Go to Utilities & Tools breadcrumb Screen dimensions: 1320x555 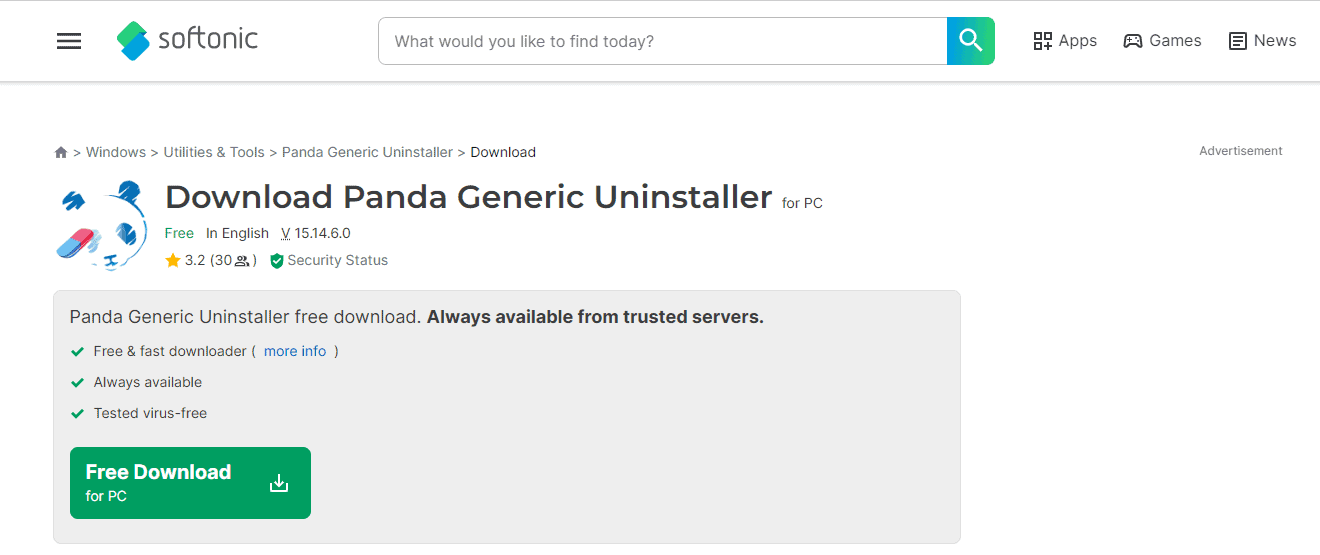[x=214, y=153]
